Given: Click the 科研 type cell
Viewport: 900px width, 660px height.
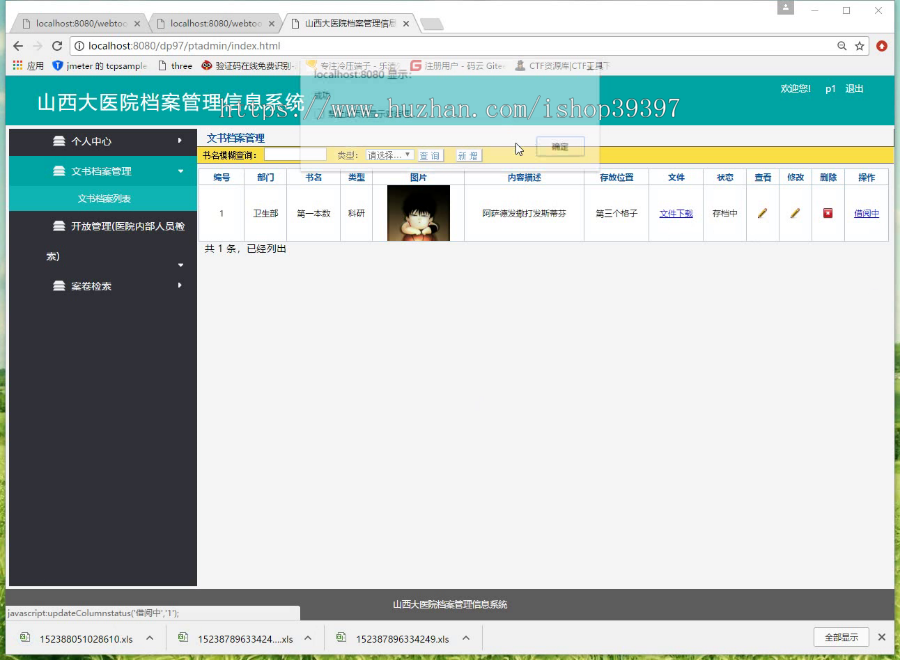Looking at the screenshot, I should 356,213.
